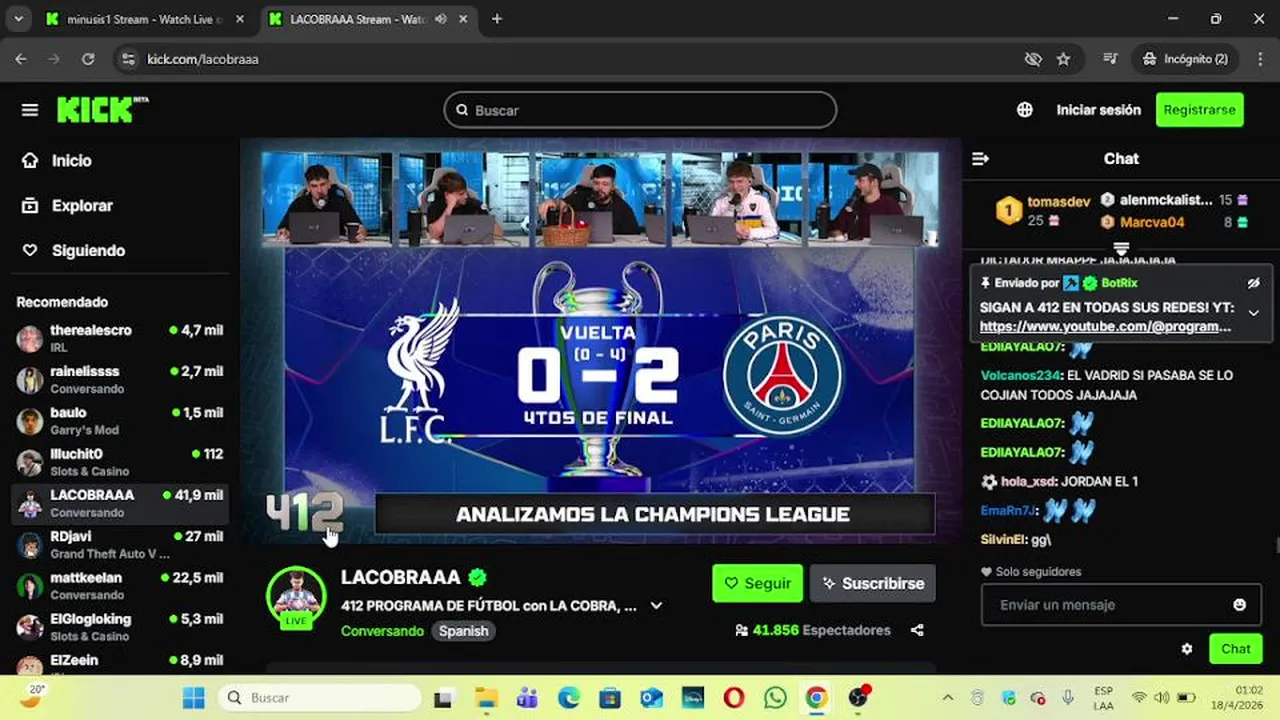Open the emoji picker in the chat box
Viewport: 1280px width, 720px height.
pos(1240,605)
